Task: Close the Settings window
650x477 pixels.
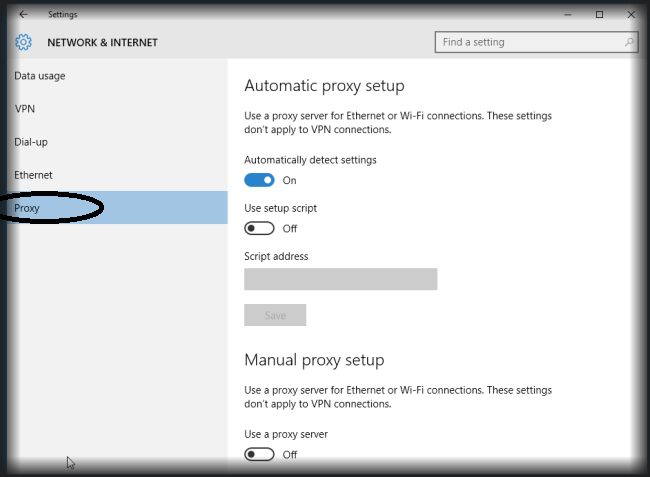Action: 628,15
